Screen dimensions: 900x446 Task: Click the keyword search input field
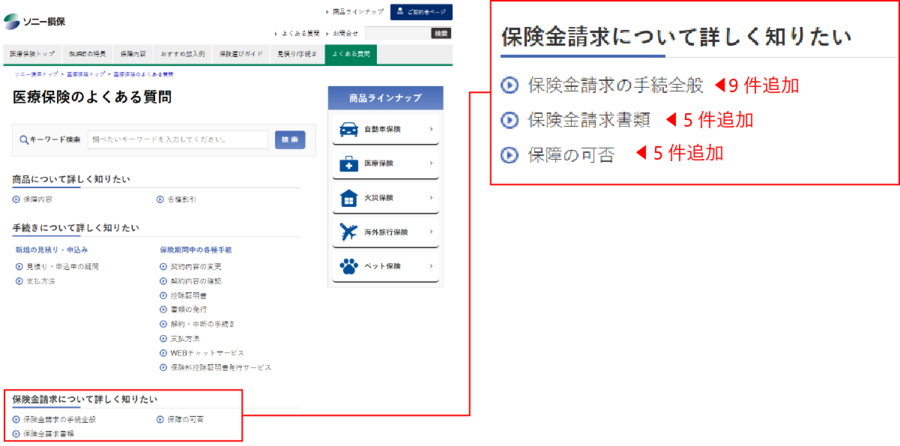point(178,140)
